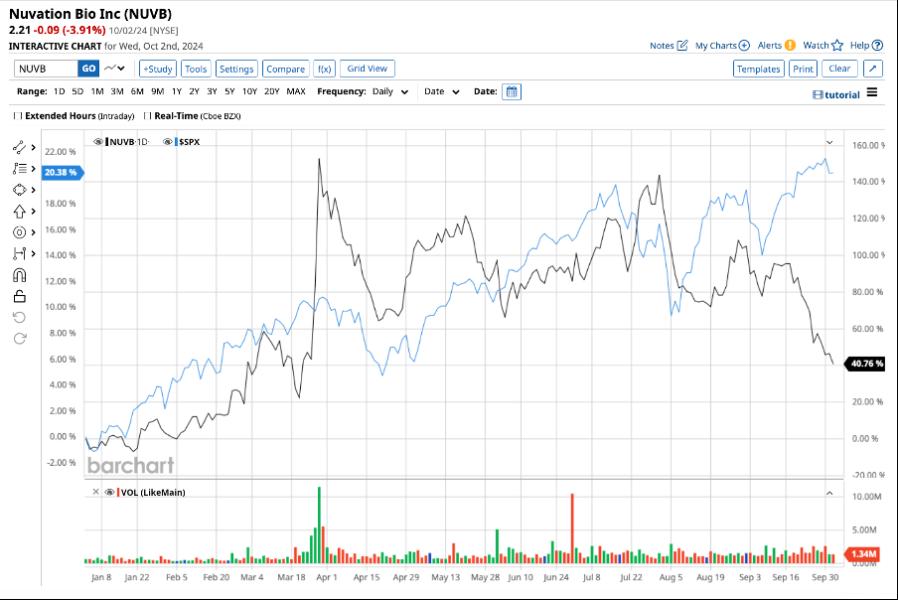Expand the circle tool options arrow
The height and width of the screenshot is (600, 898).
pyautogui.click(x=33, y=232)
